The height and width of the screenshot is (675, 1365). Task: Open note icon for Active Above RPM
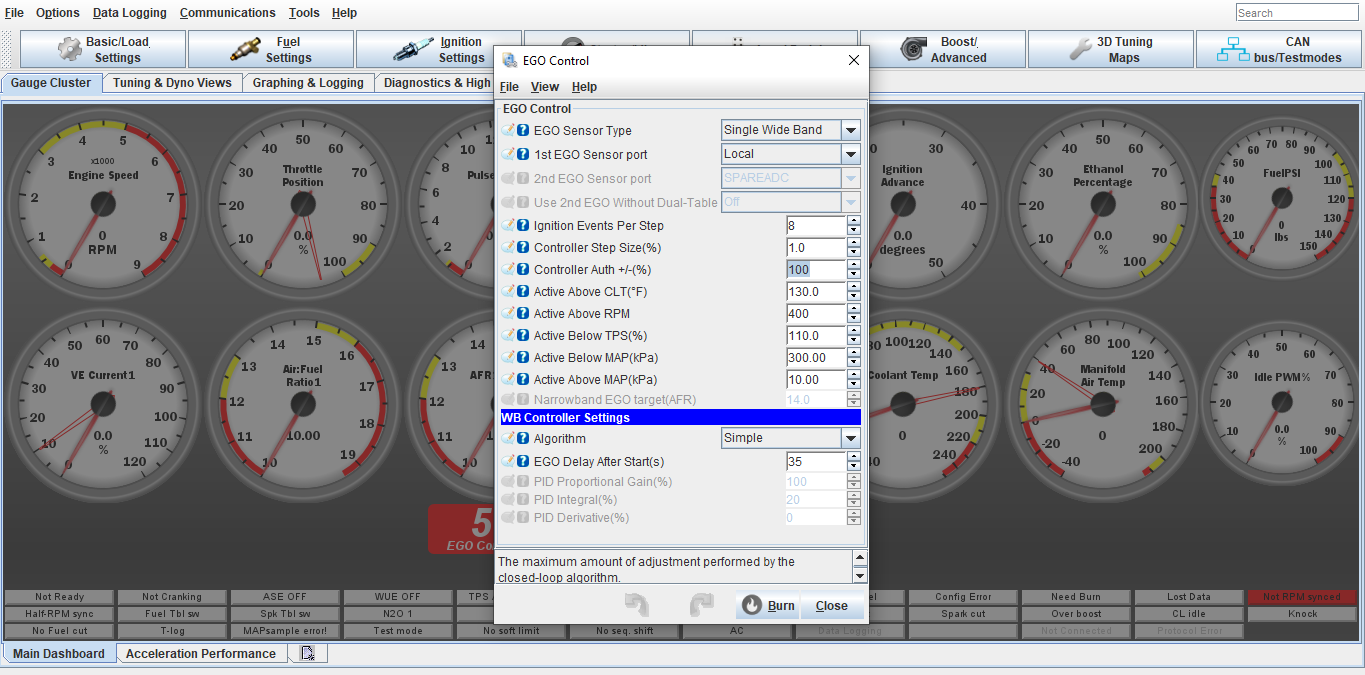pos(508,314)
